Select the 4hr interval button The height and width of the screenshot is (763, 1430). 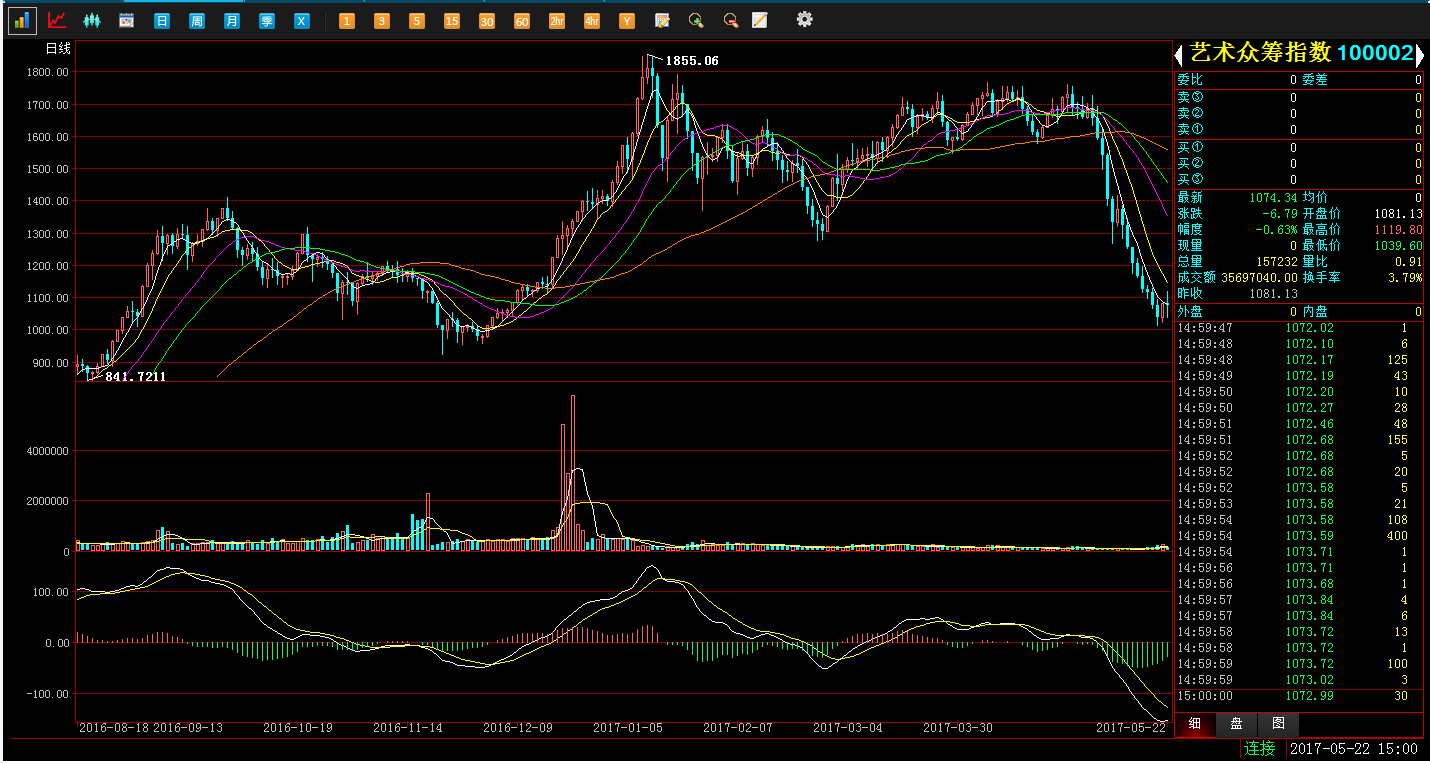coord(592,21)
